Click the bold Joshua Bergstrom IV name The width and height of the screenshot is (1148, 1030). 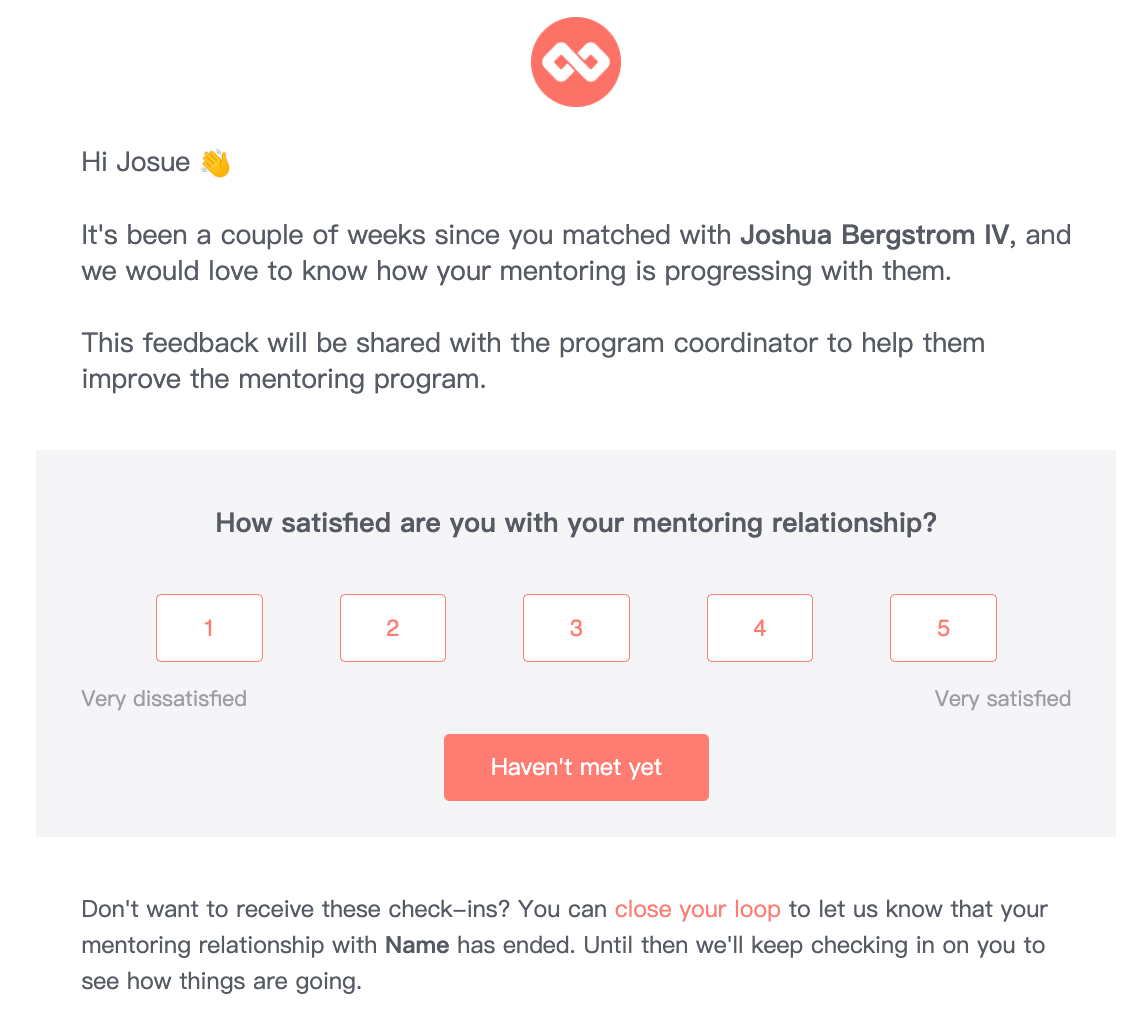tap(878, 235)
